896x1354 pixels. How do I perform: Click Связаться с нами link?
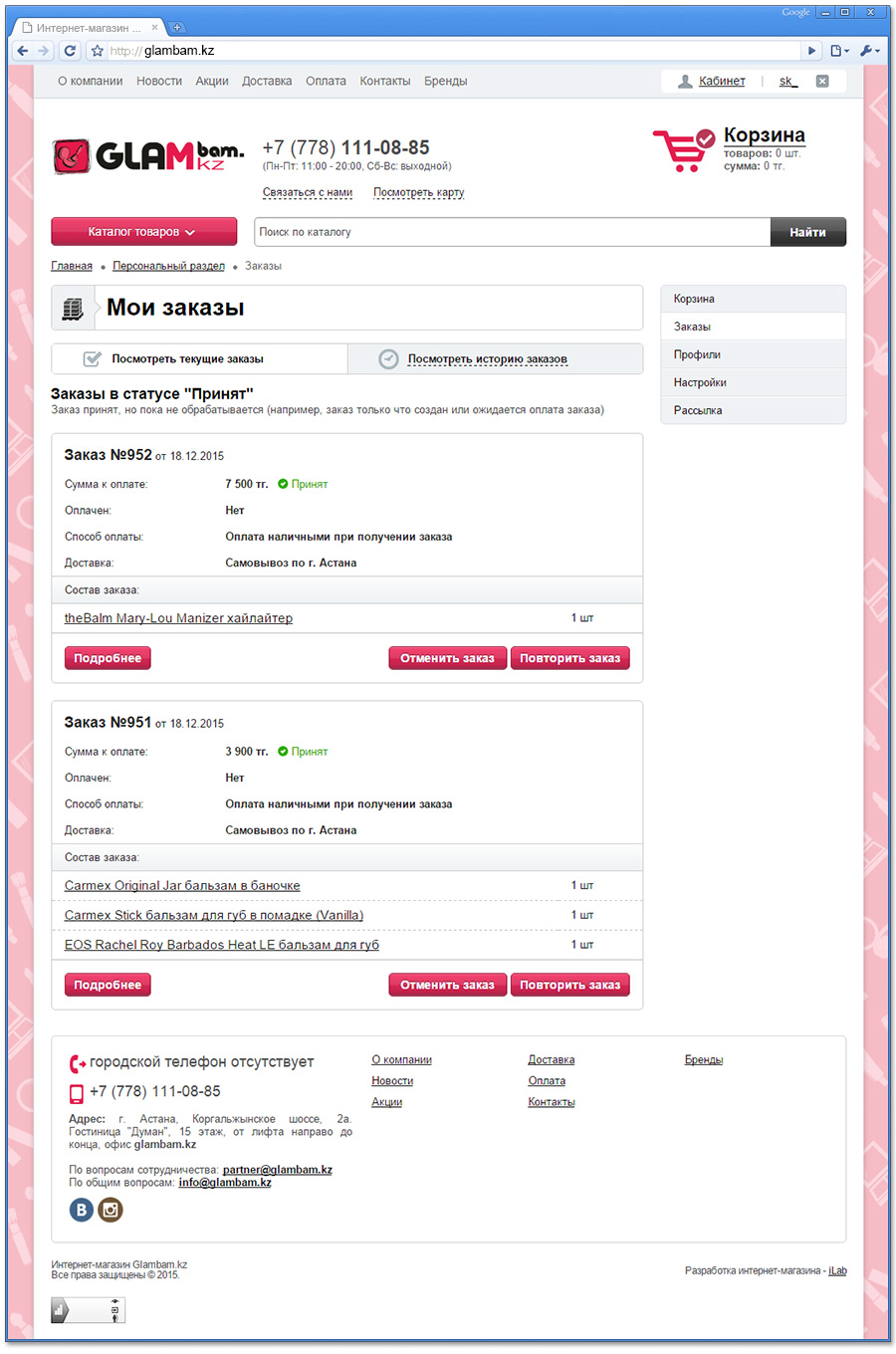tap(308, 193)
